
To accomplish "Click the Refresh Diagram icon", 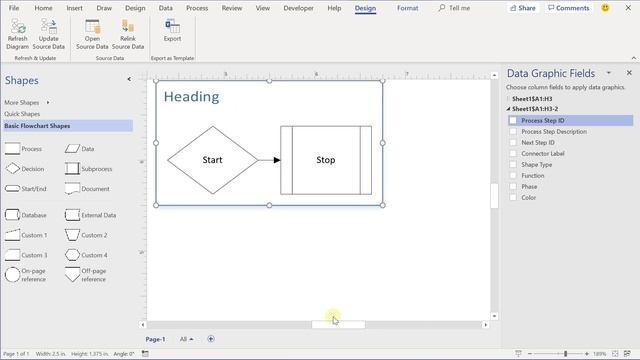I will (x=18, y=27).
